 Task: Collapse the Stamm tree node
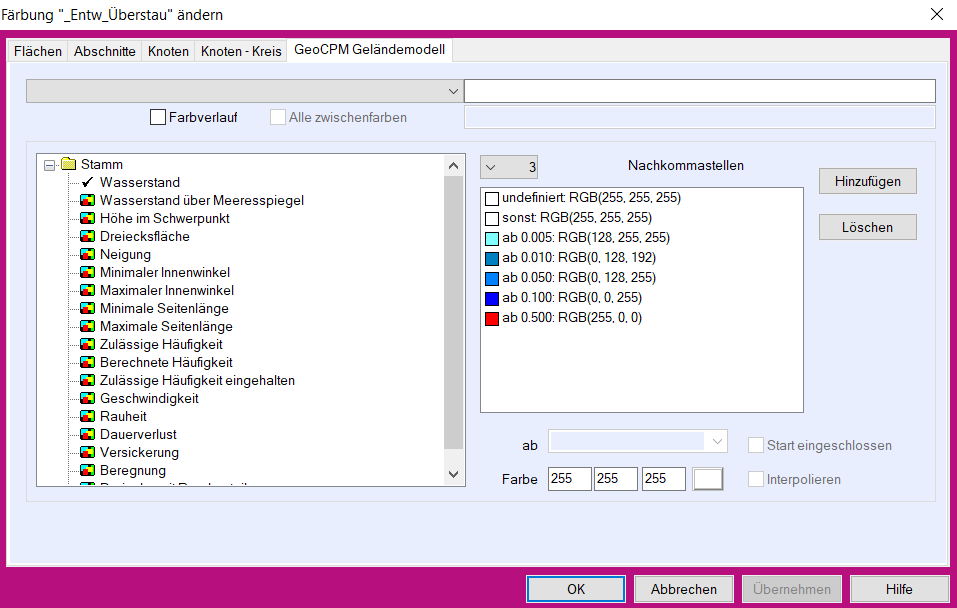click(50, 165)
